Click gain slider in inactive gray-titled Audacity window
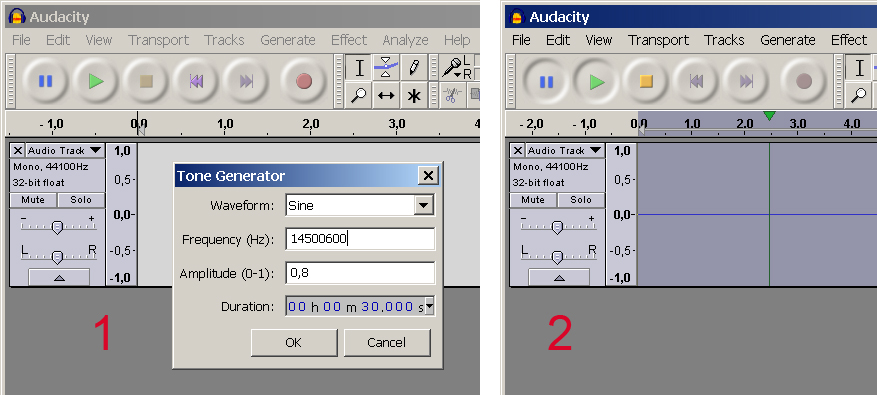The image size is (877, 395). click(58, 226)
